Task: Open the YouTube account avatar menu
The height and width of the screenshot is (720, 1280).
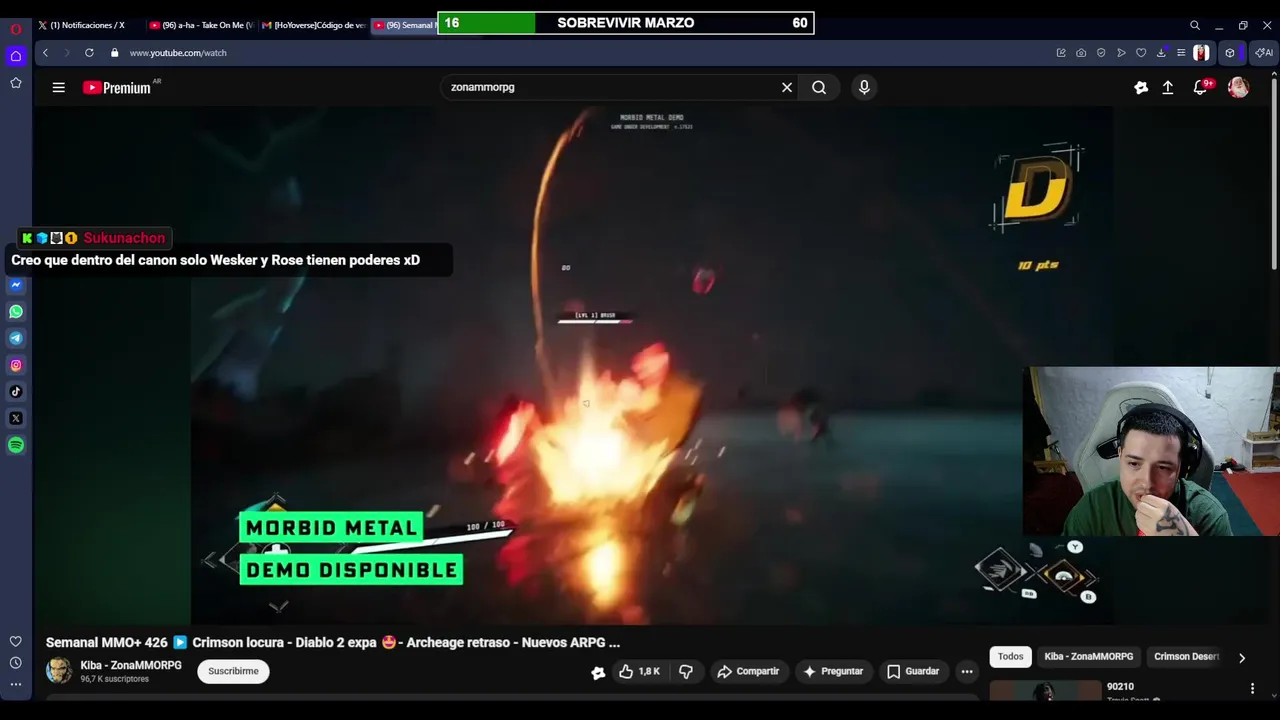Action: (1238, 88)
